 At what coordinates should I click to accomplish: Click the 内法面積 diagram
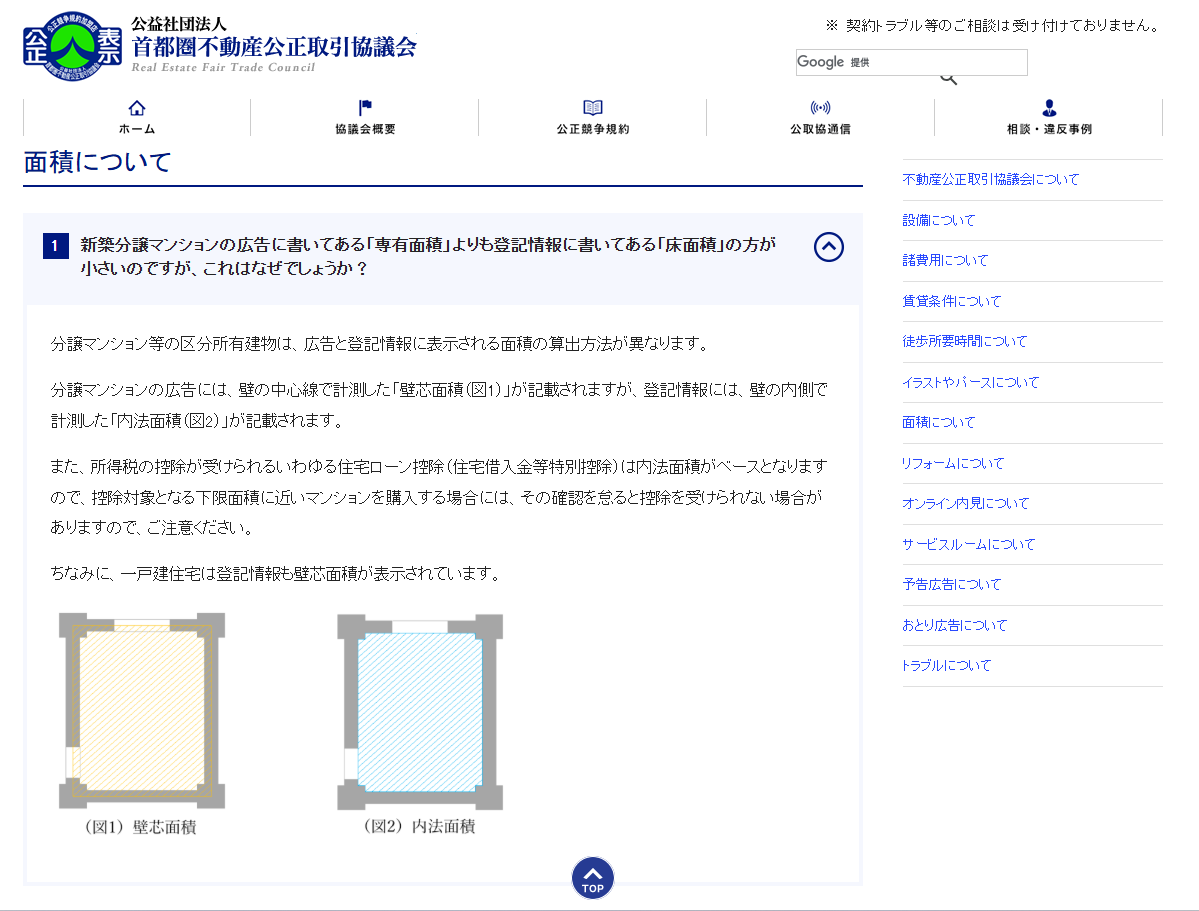(419, 710)
